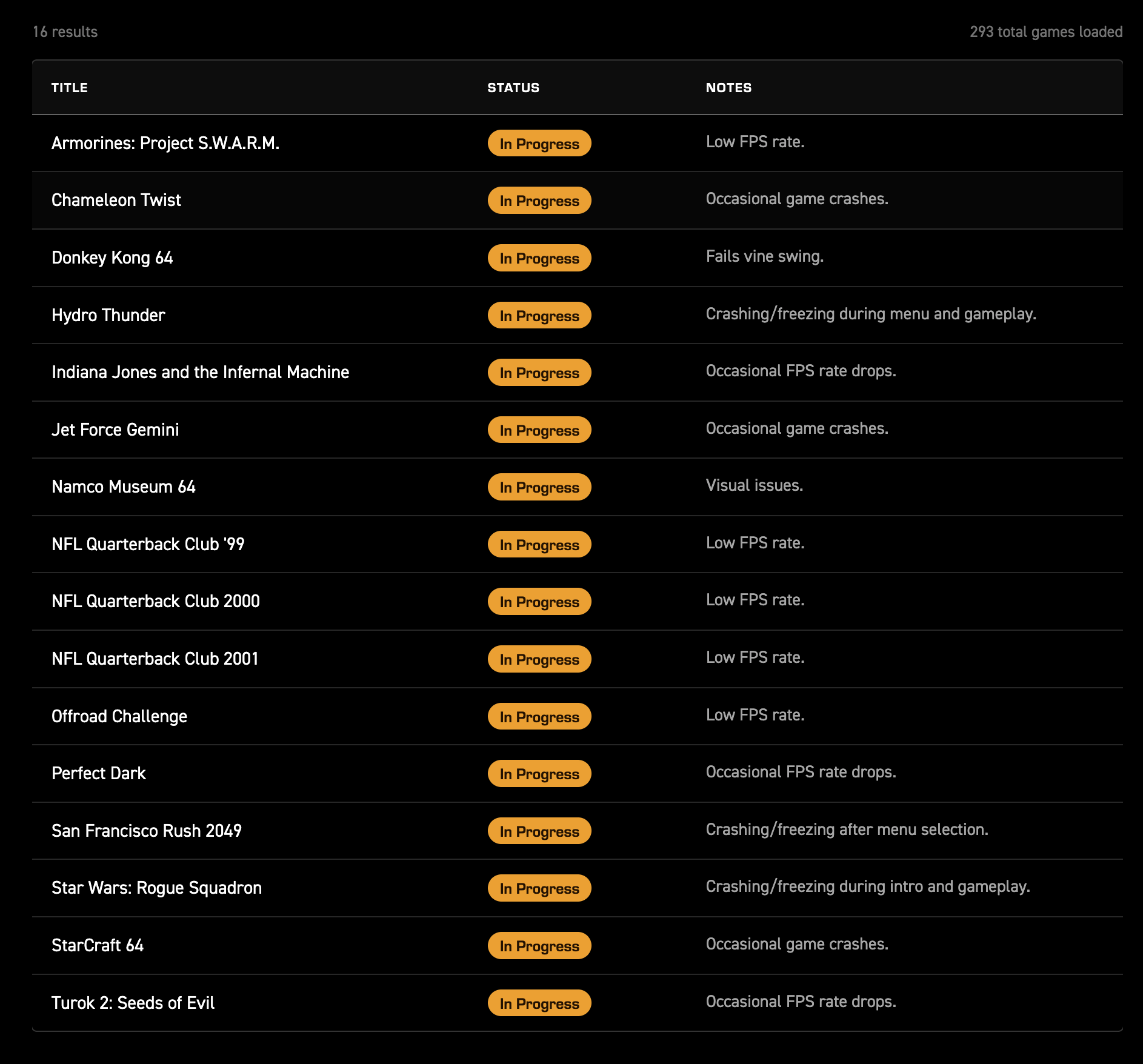The height and width of the screenshot is (1064, 1143).
Task: Select the "16 results" count text
Action: (x=65, y=32)
